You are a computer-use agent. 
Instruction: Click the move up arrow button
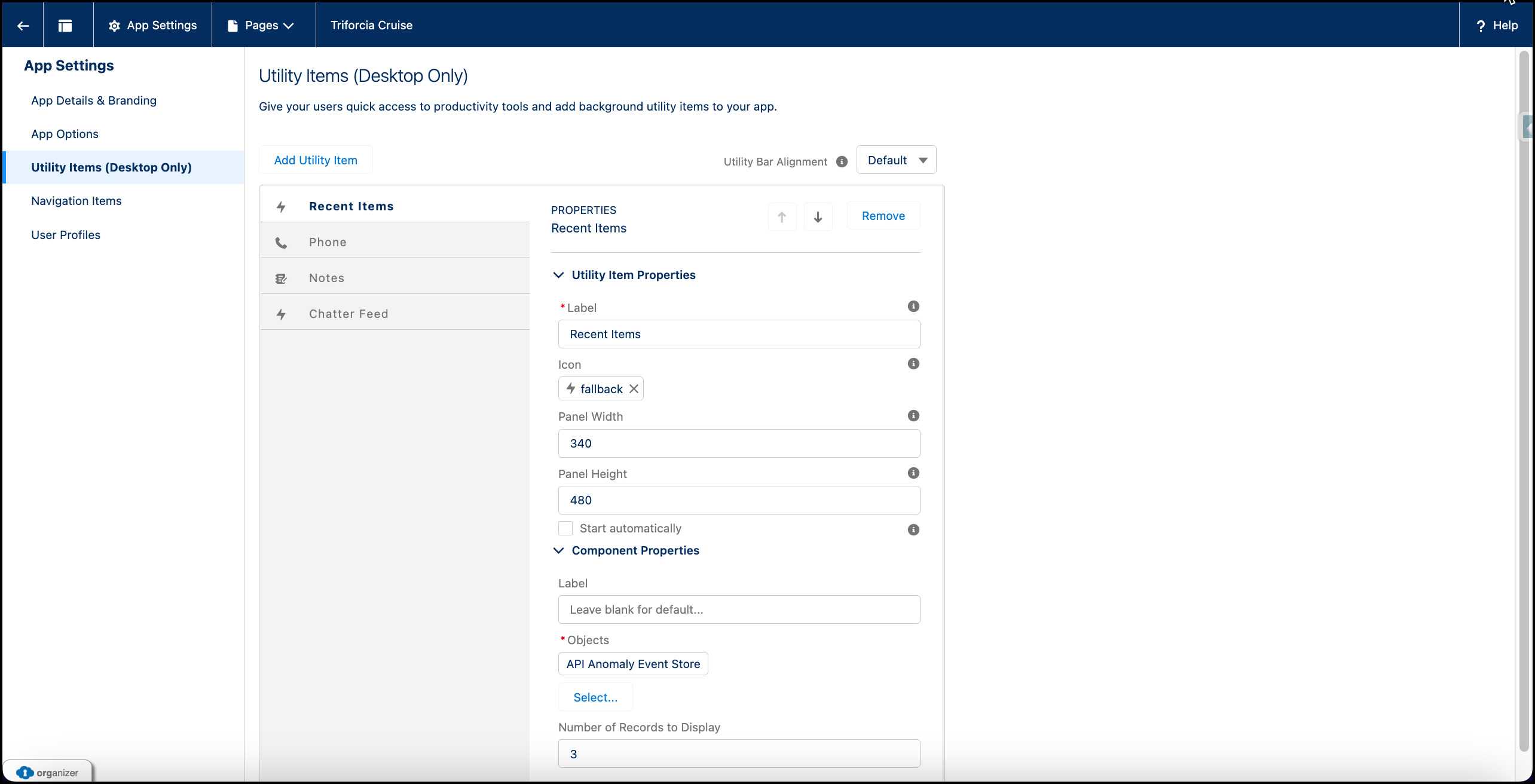[x=782, y=216]
